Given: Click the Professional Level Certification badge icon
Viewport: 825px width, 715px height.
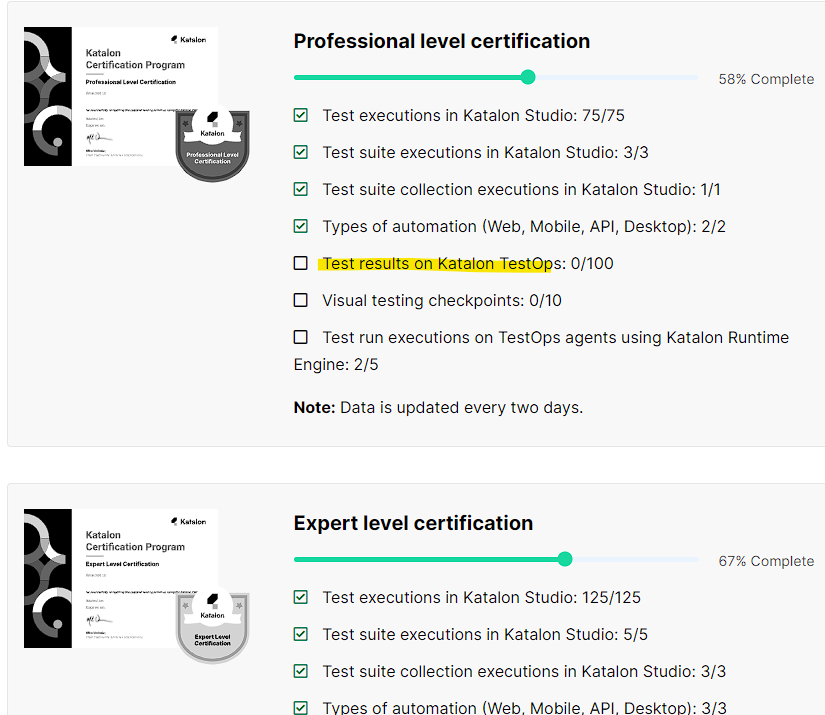Looking at the screenshot, I should (x=213, y=145).
